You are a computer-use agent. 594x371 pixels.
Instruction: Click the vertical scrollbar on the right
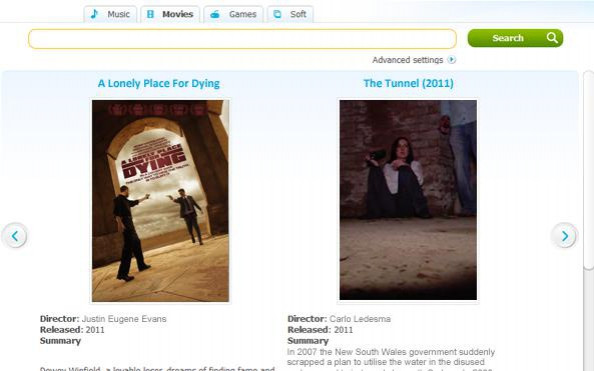(x=589, y=171)
